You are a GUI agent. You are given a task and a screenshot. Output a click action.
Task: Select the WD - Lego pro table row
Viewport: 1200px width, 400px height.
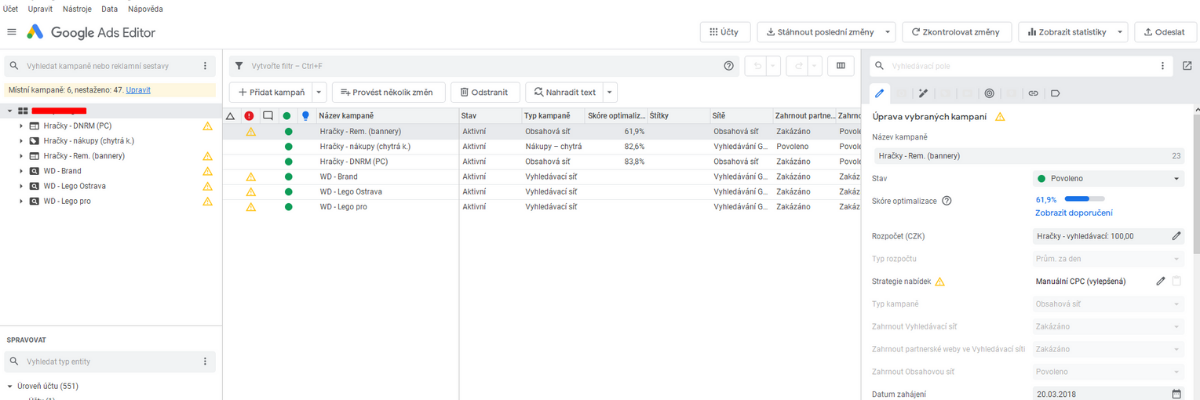540,207
